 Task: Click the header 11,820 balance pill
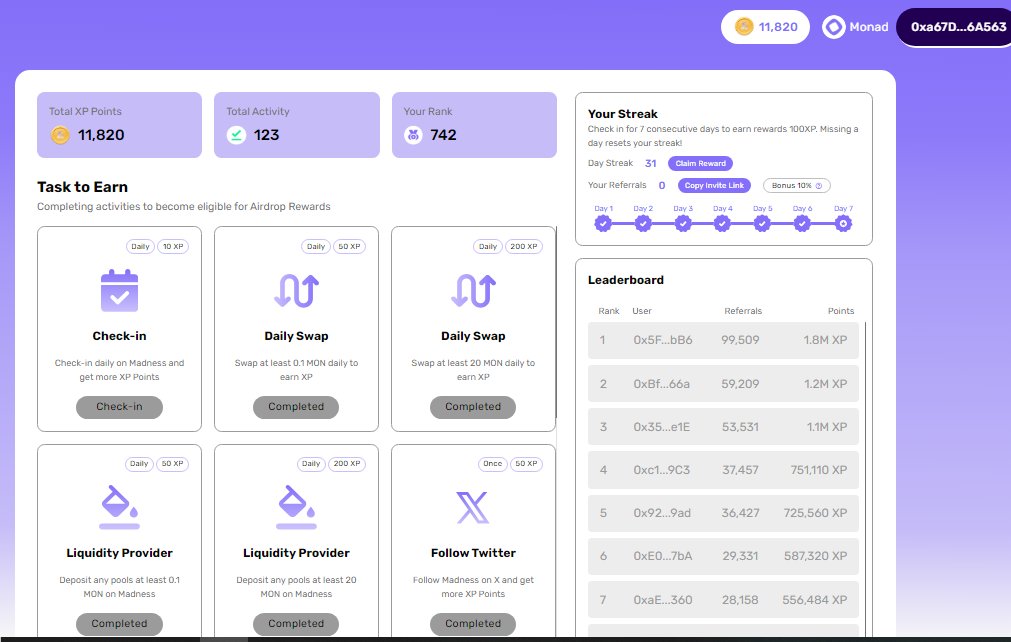[x=765, y=27]
